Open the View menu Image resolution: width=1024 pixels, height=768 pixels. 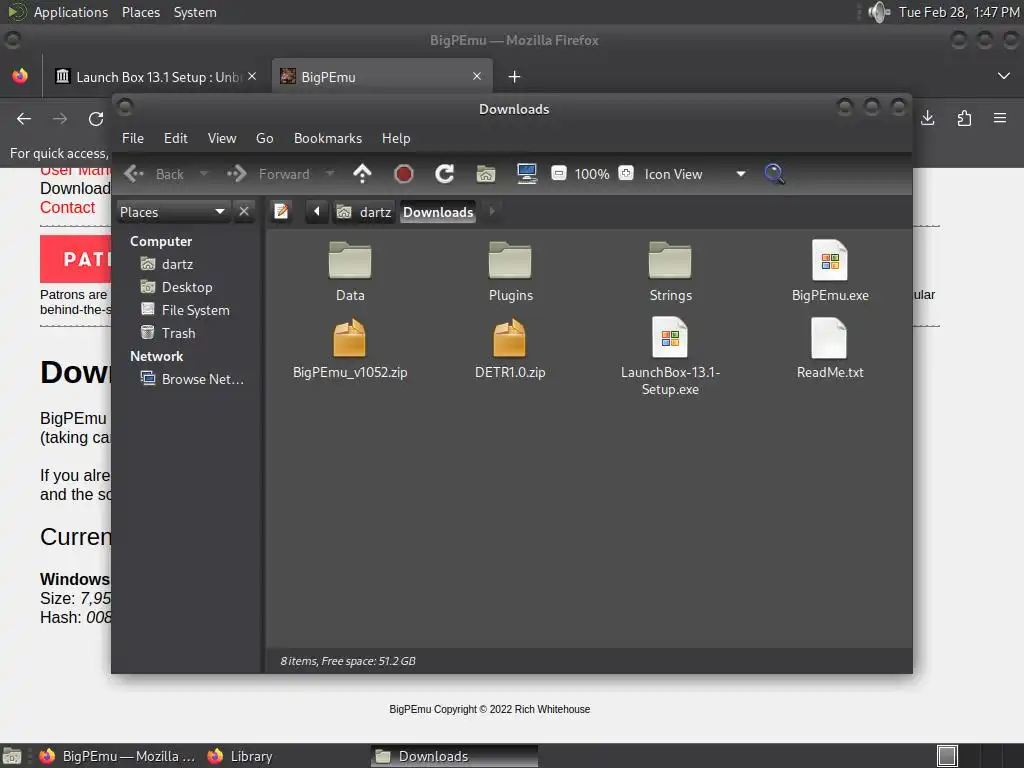click(221, 138)
